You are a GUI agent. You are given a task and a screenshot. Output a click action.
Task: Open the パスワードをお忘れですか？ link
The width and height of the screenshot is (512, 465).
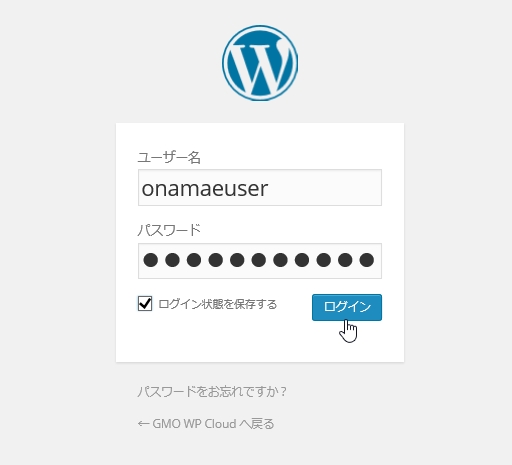pos(212,391)
